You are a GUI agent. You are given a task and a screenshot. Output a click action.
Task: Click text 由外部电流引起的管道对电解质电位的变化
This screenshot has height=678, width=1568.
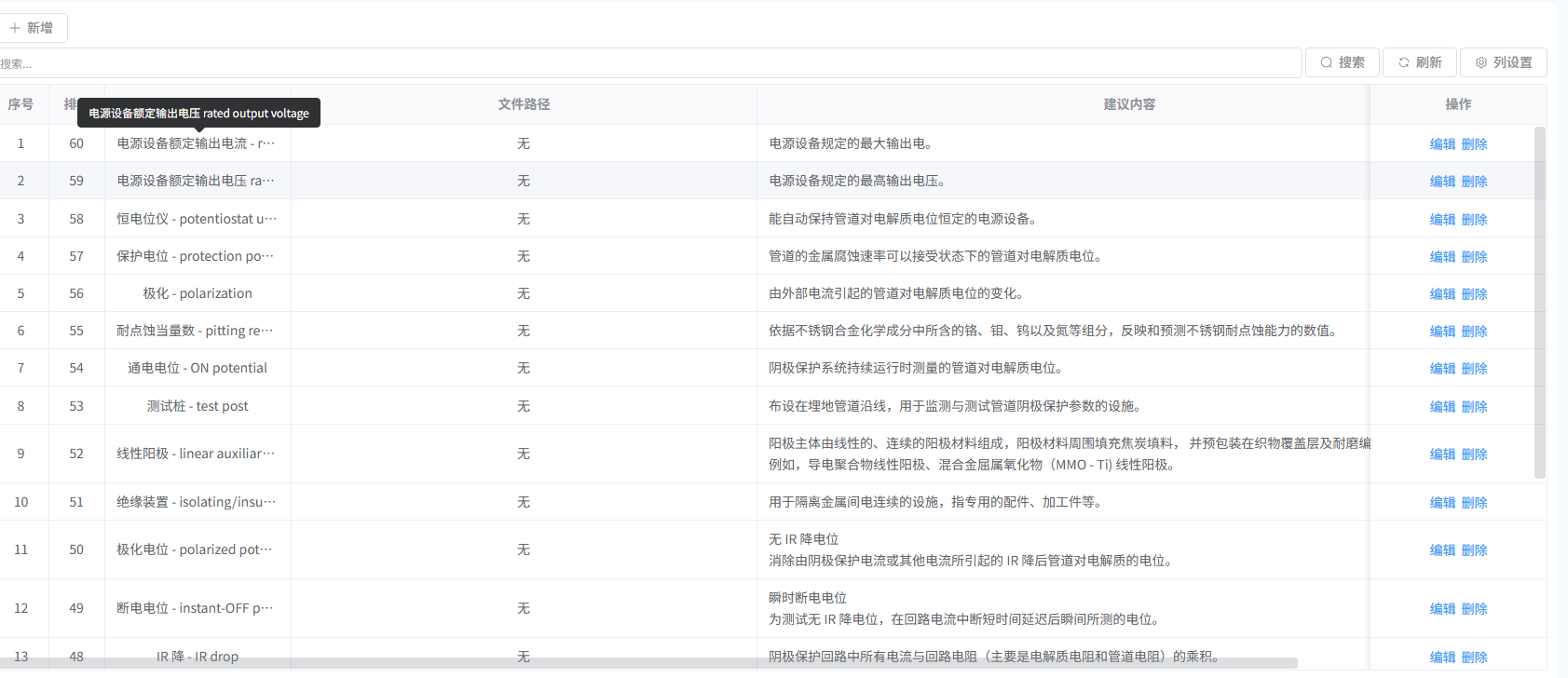tap(895, 293)
